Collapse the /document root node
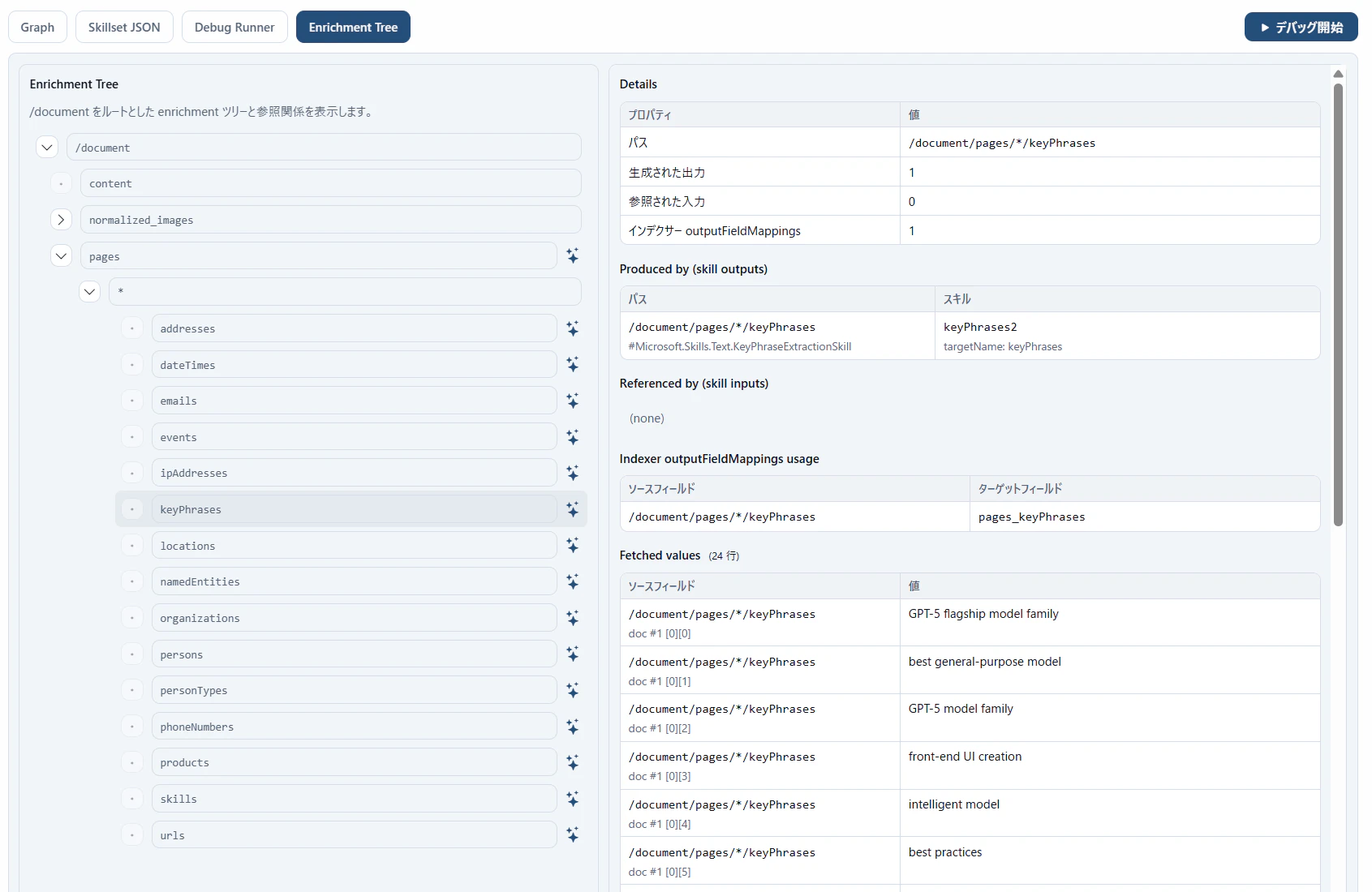 click(47, 148)
